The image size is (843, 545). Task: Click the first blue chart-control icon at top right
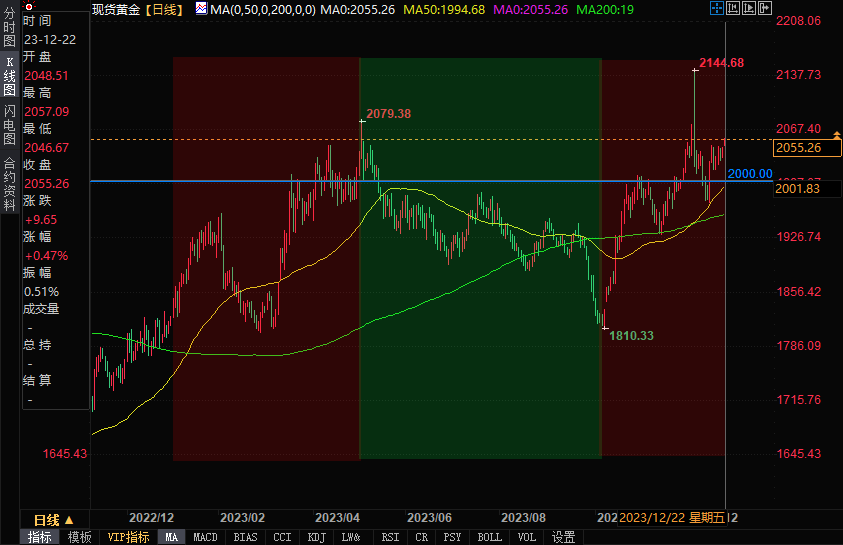[x=715, y=9]
